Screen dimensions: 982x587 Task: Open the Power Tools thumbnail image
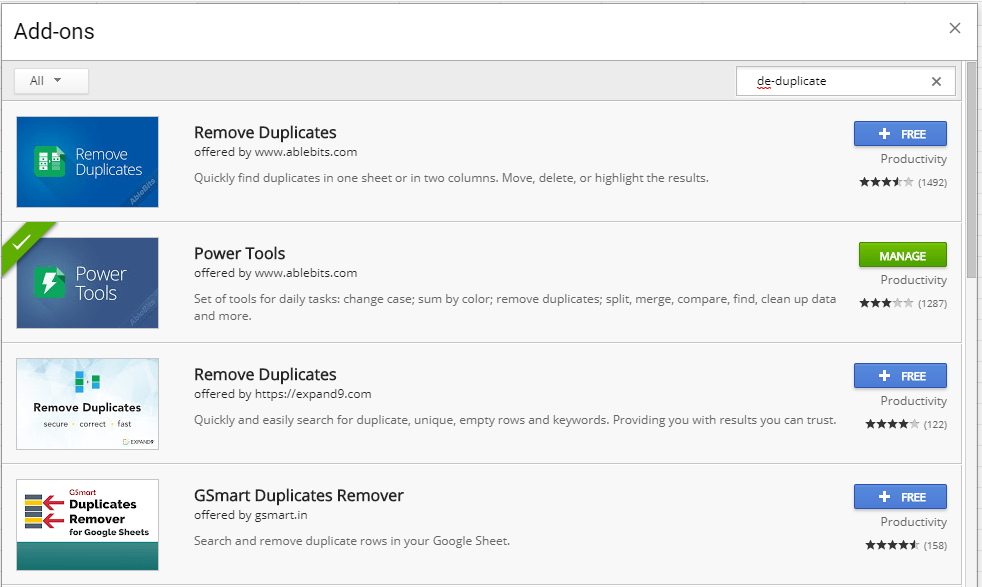[x=88, y=283]
